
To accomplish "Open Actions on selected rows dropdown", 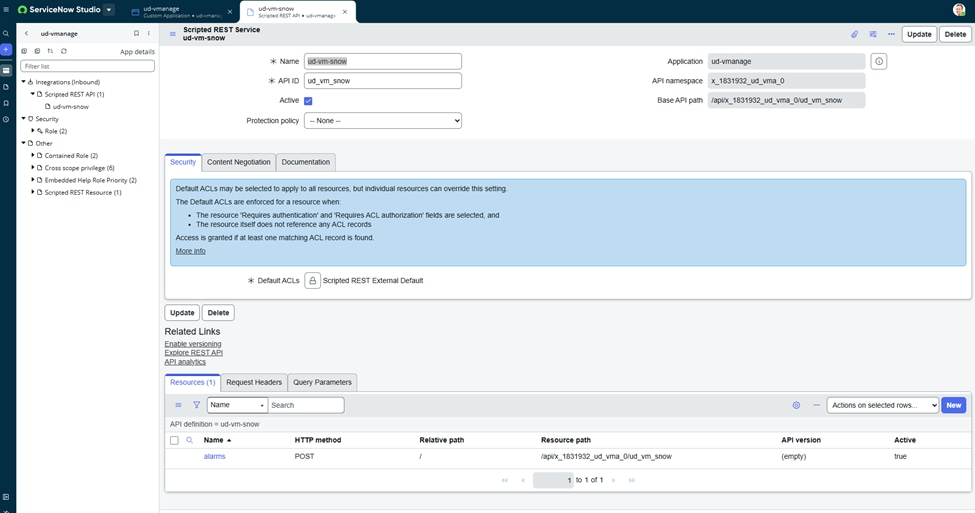I will coord(882,405).
